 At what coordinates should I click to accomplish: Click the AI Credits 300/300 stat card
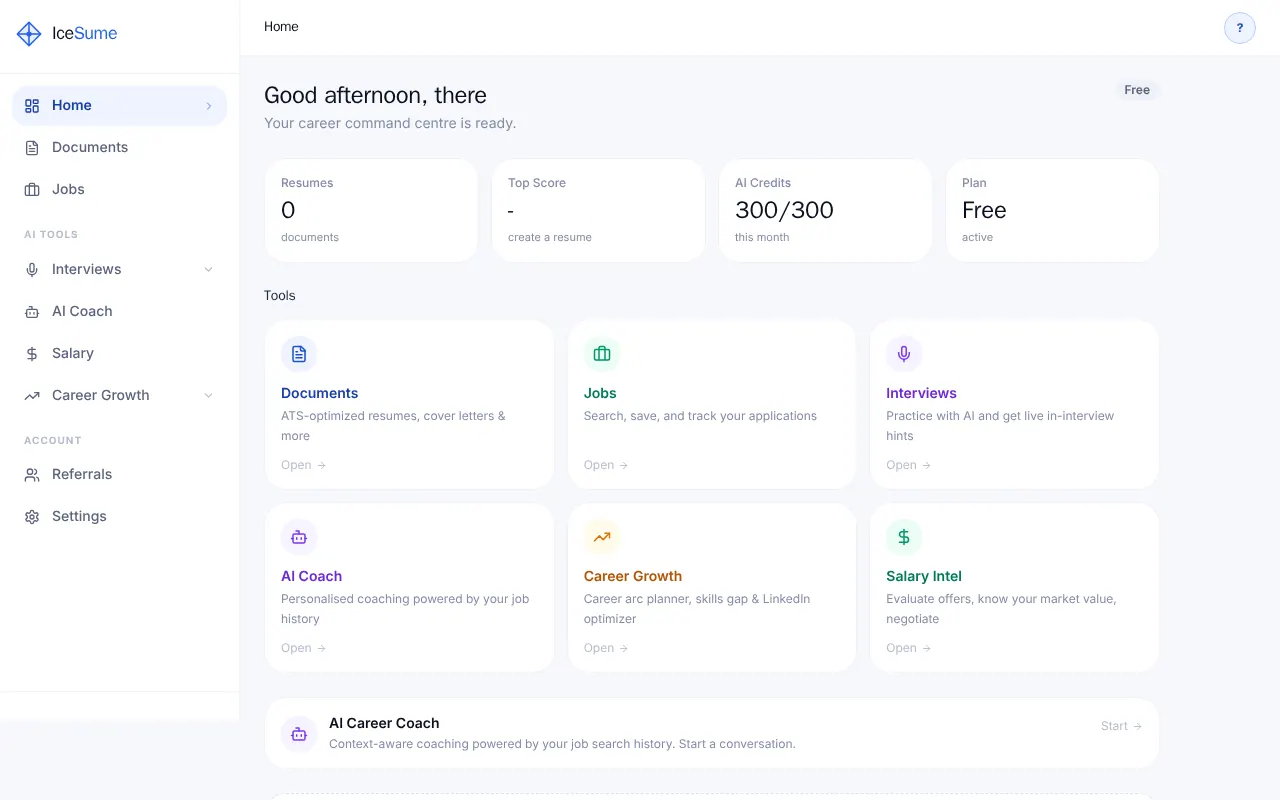pyautogui.click(x=825, y=210)
